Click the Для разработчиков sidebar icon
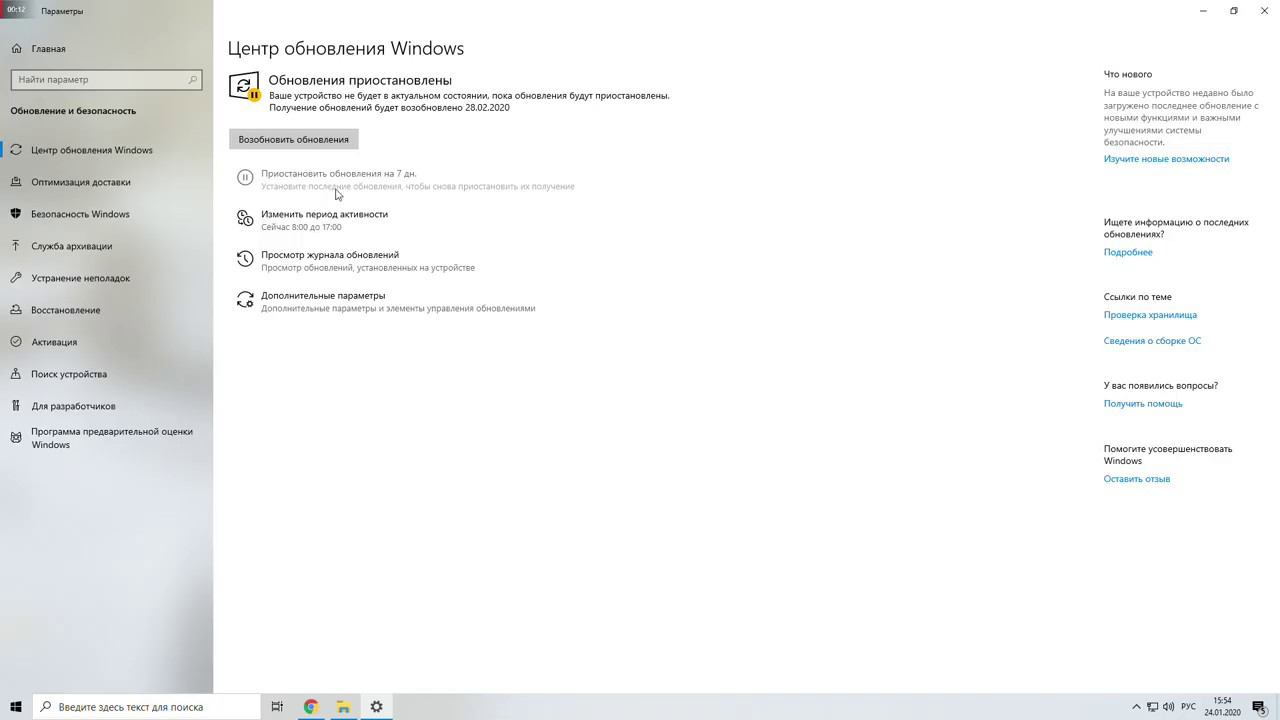1280x720 pixels. click(x=16, y=406)
